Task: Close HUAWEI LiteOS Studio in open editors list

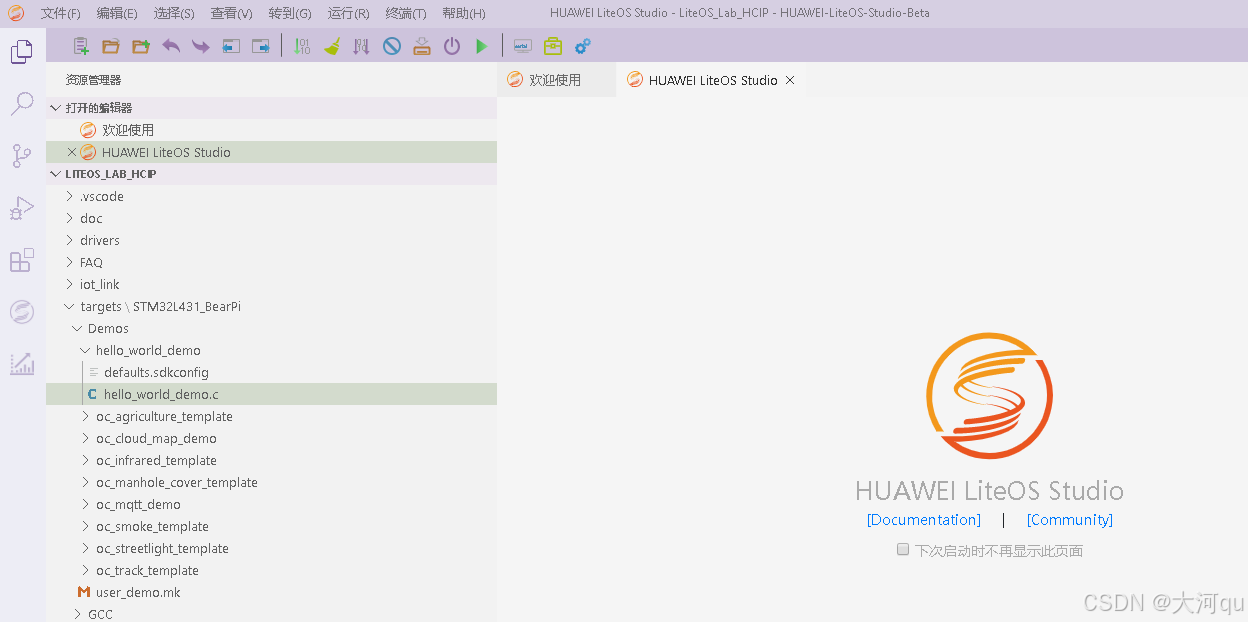Action: click(x=71, y=152)
